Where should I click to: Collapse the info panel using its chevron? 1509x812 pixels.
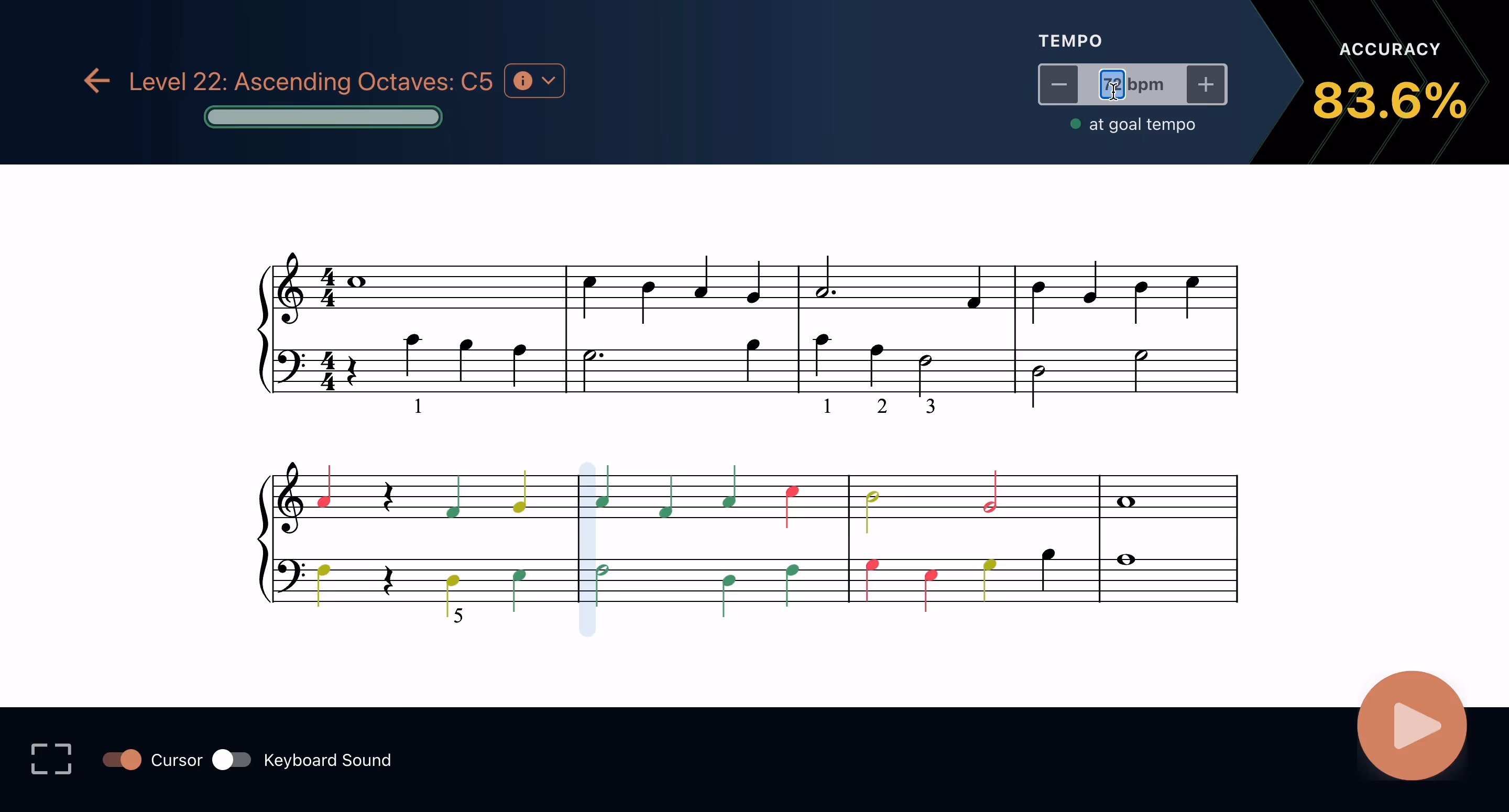click(x=548, y=81)
